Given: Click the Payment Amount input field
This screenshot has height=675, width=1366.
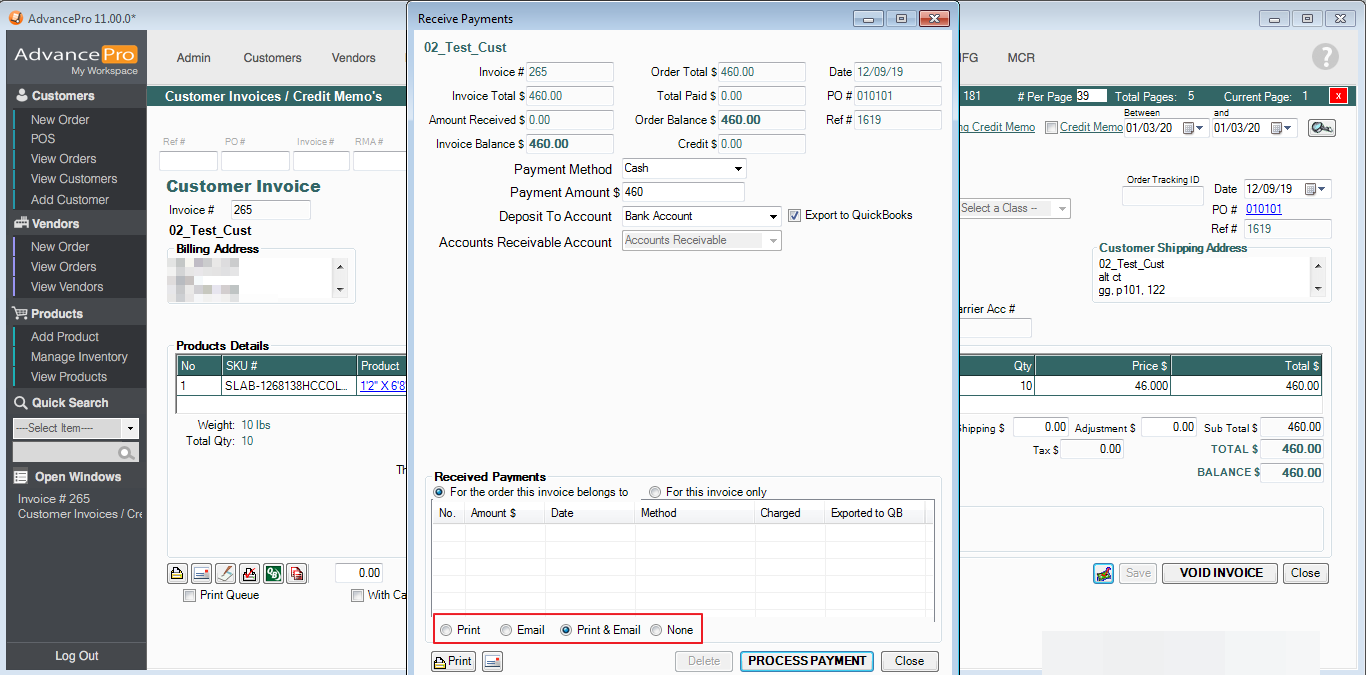Looking at the screenshot, I should (682, 192).
